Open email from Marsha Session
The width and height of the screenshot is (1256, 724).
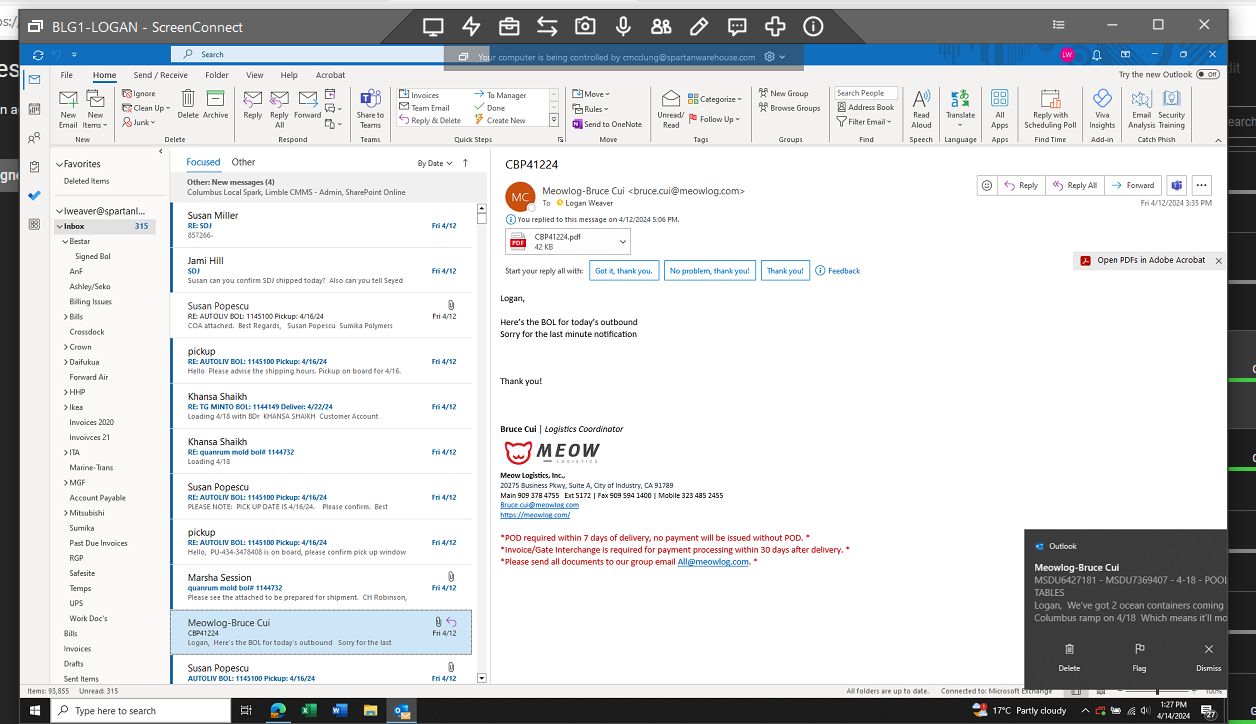(x=321, y=587)
